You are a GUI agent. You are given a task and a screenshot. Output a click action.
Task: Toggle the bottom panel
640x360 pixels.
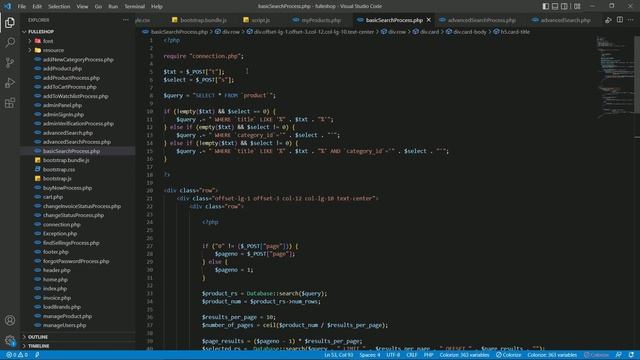pos(555,6)
